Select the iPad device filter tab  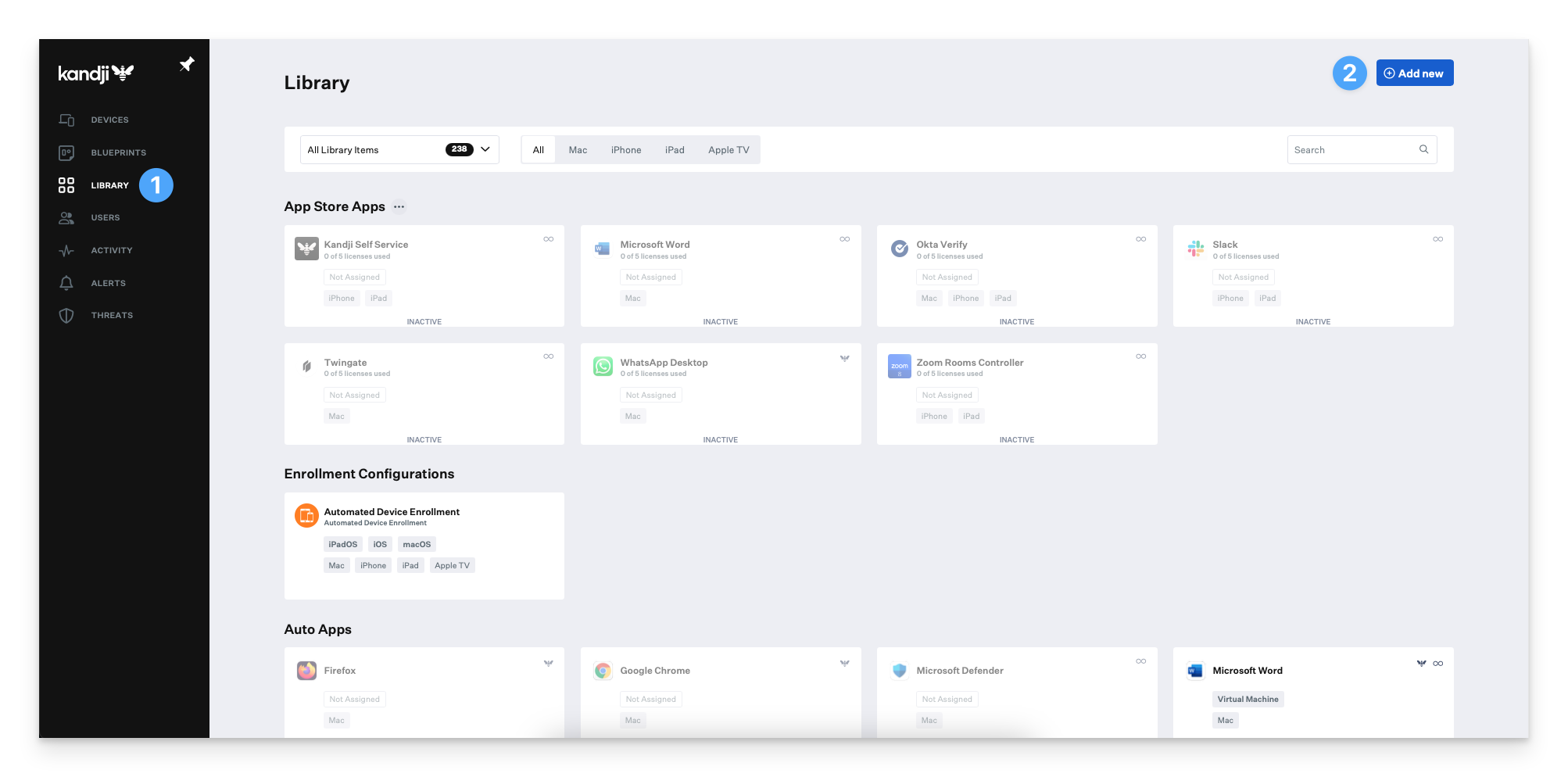click(675, 150)
